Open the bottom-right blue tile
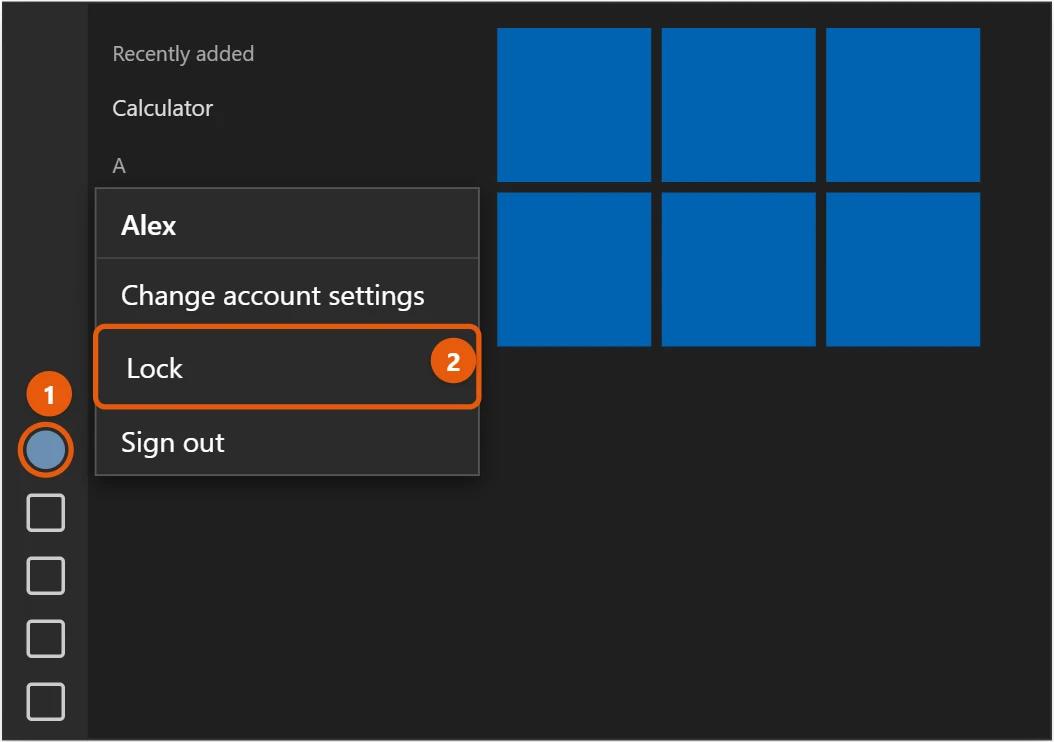Image resolution: width=1054 pixels, height=742 pixels. tap(903, 270)
